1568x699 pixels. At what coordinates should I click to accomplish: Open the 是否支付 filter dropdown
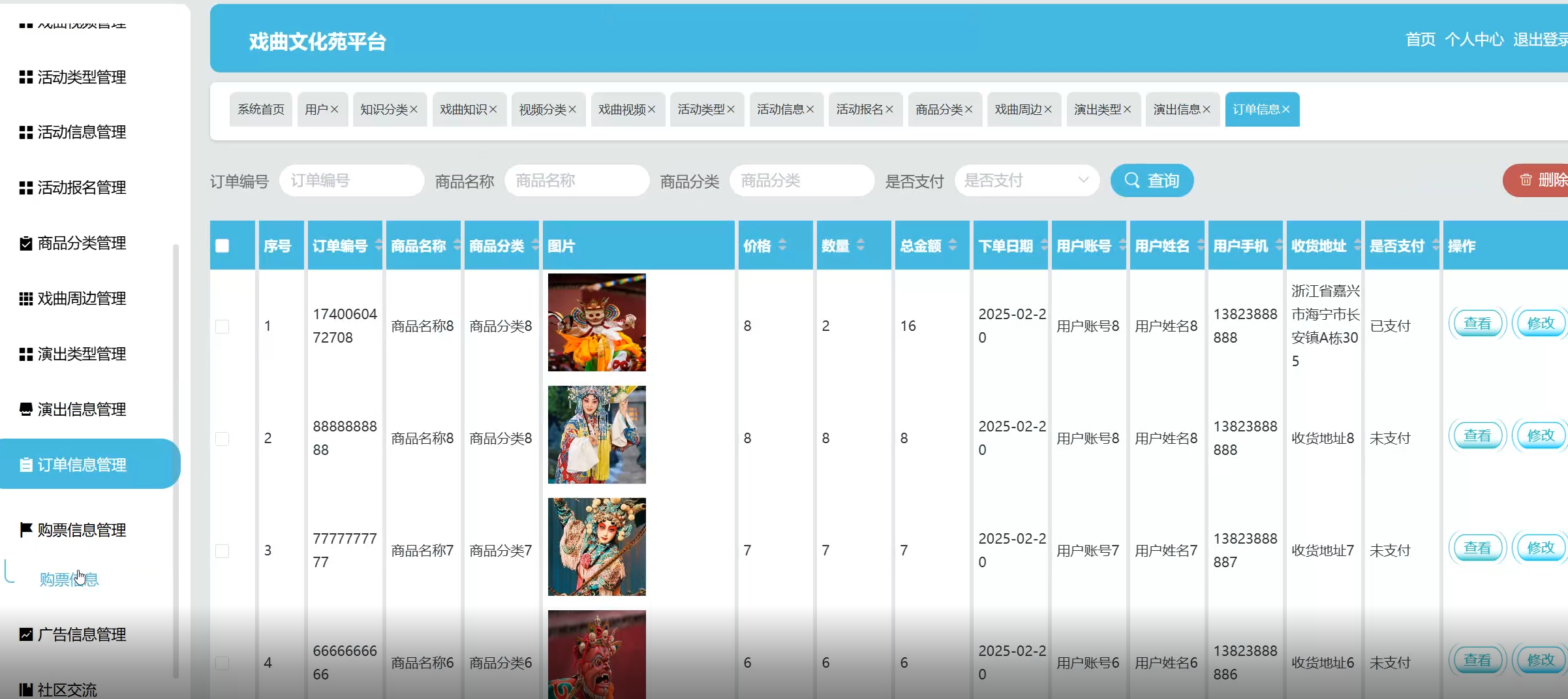[x=1026, y=181]
